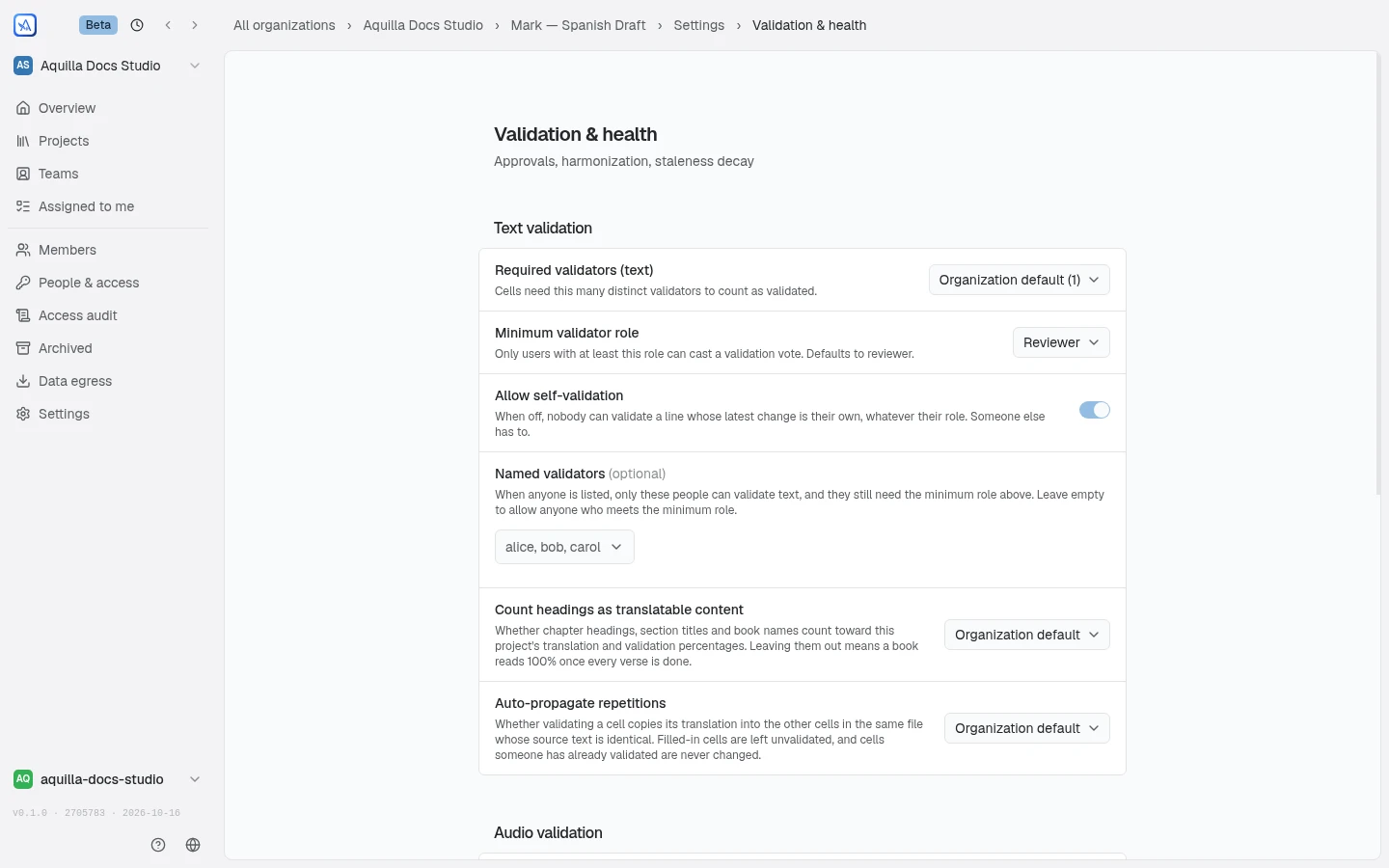The height and width of the screenshot is (868, 1389).
Task: Click the Access audit icon
Action: pyautogui.click(x=23, y=315)
